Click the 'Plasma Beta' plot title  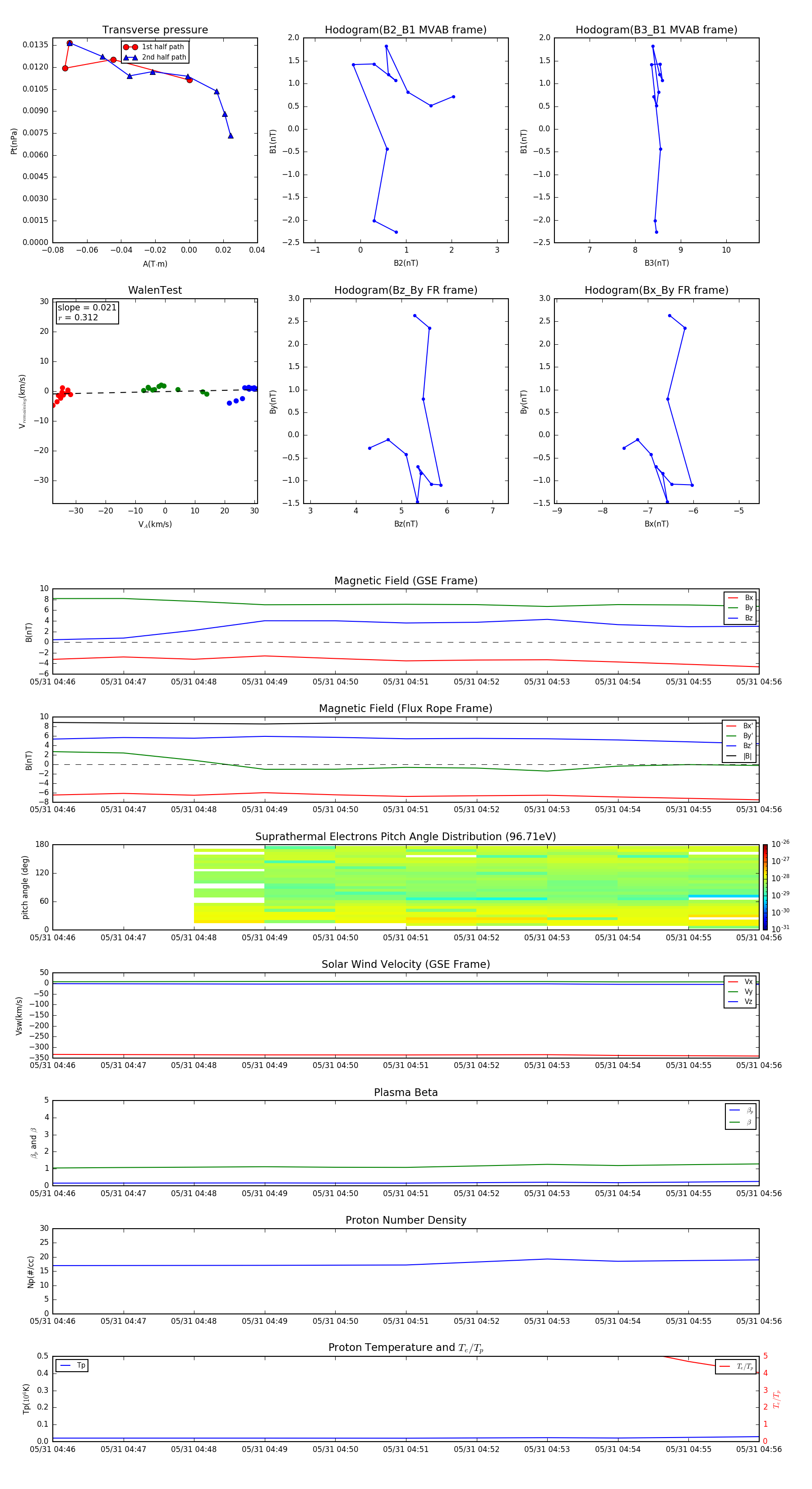click(406, 1092)
